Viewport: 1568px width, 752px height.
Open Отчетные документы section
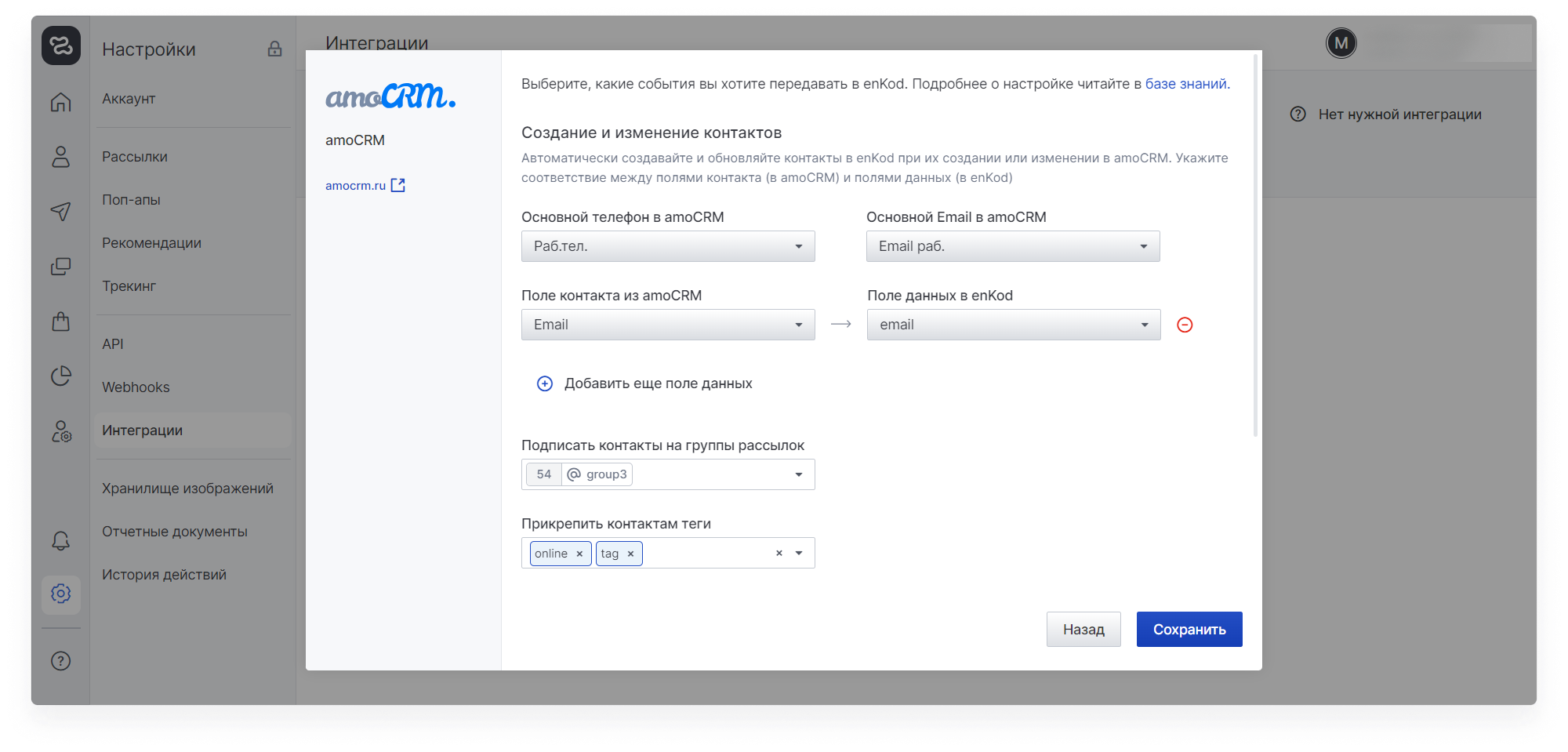click(x=175, y=532)
